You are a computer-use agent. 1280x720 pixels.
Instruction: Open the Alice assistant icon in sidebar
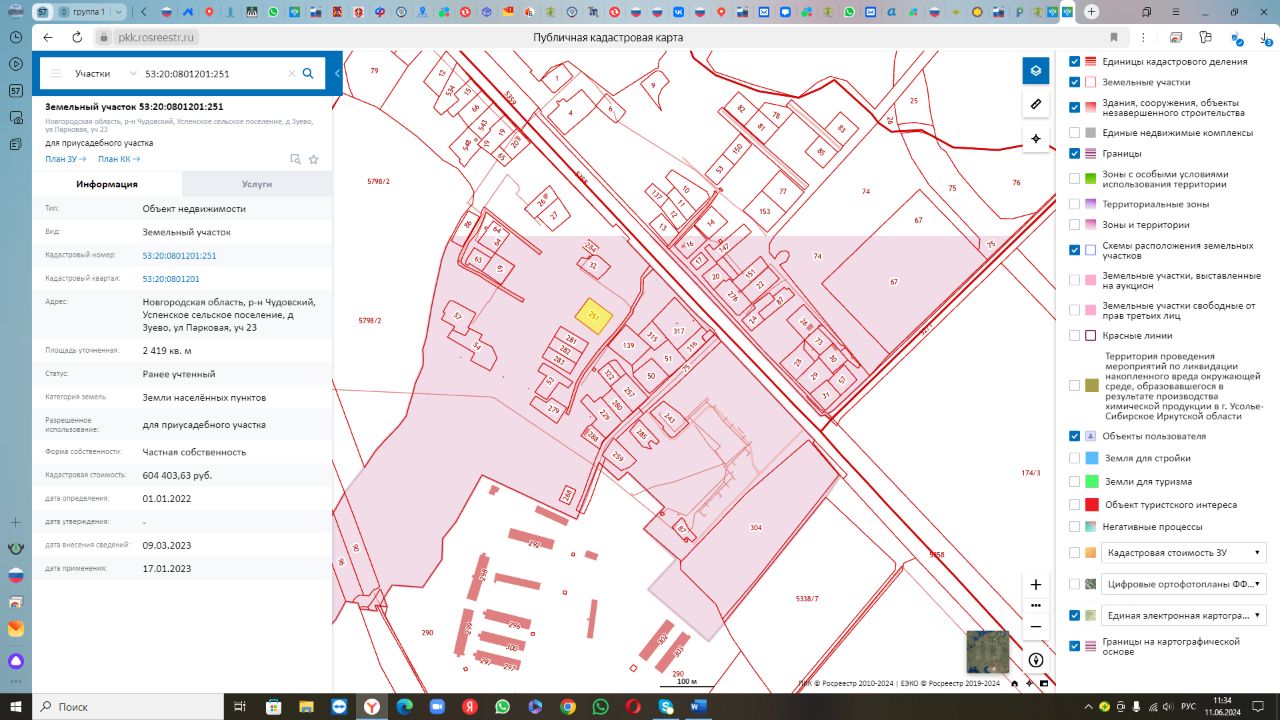click(x=15, y=661)
